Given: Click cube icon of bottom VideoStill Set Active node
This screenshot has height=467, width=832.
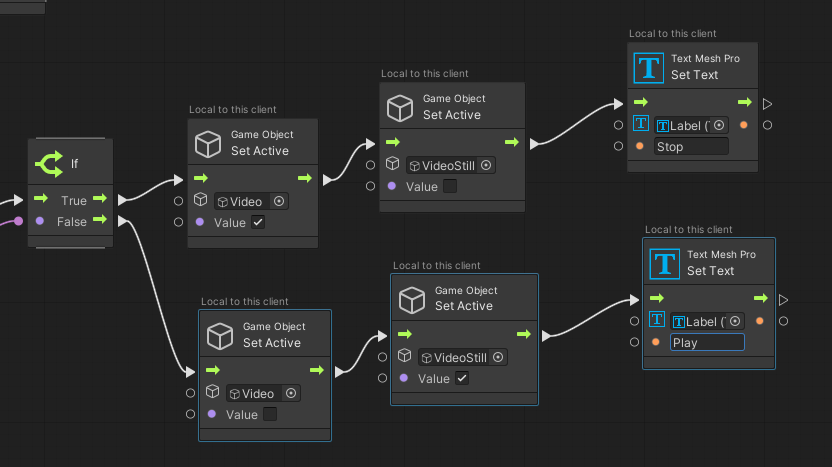Looking at the screenshot, I should click(x=412, y=300).
